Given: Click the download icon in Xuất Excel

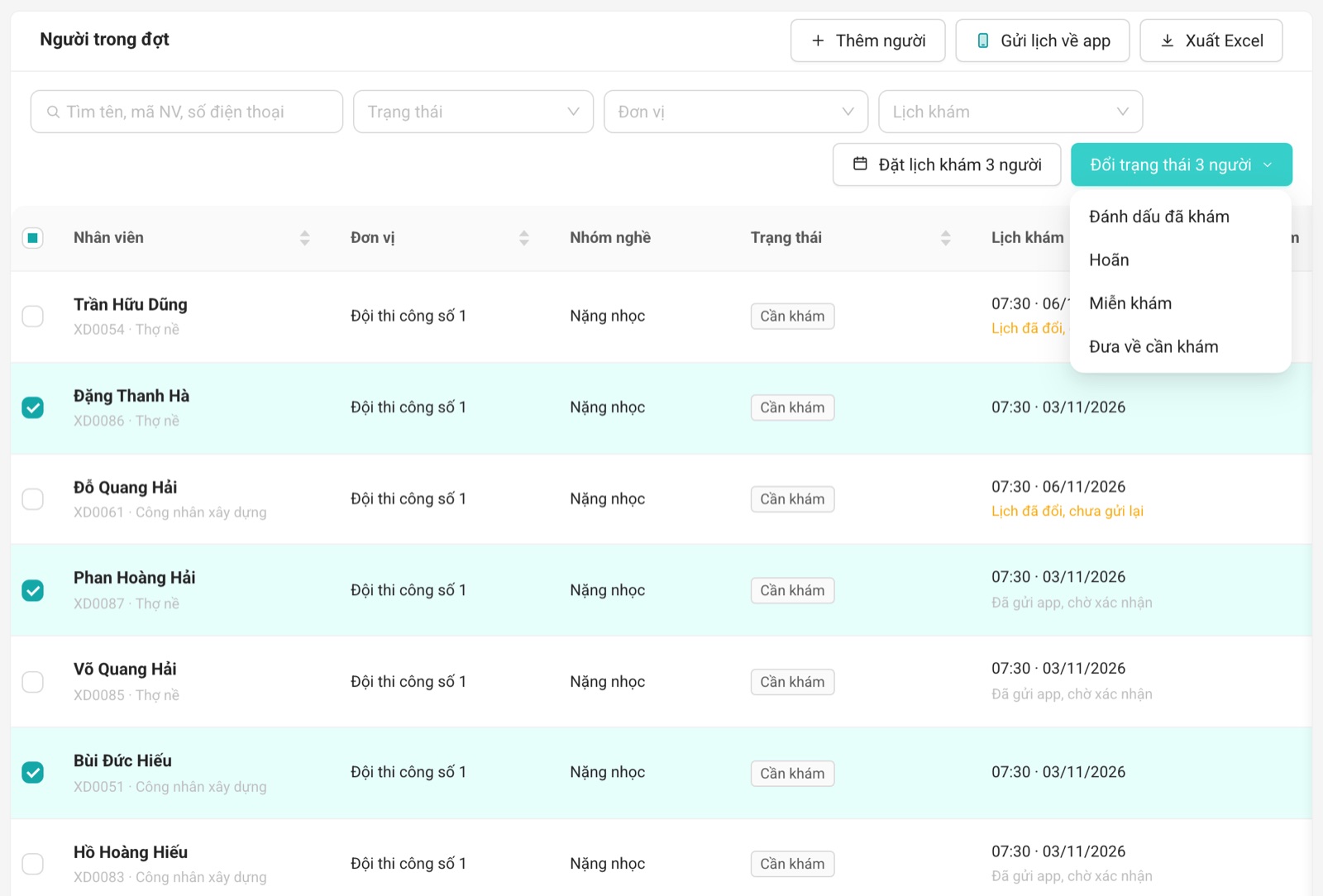Looking at the screenshot, I should click(x=1168, y=41).
